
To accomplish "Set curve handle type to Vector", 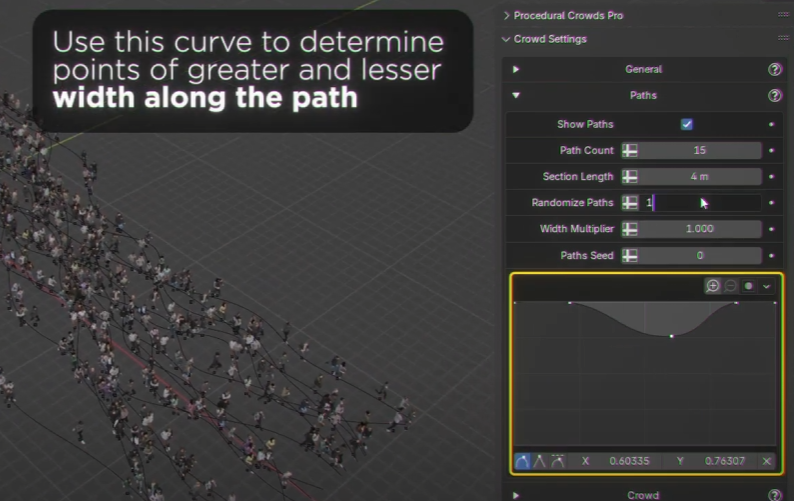I will point(540,461).
